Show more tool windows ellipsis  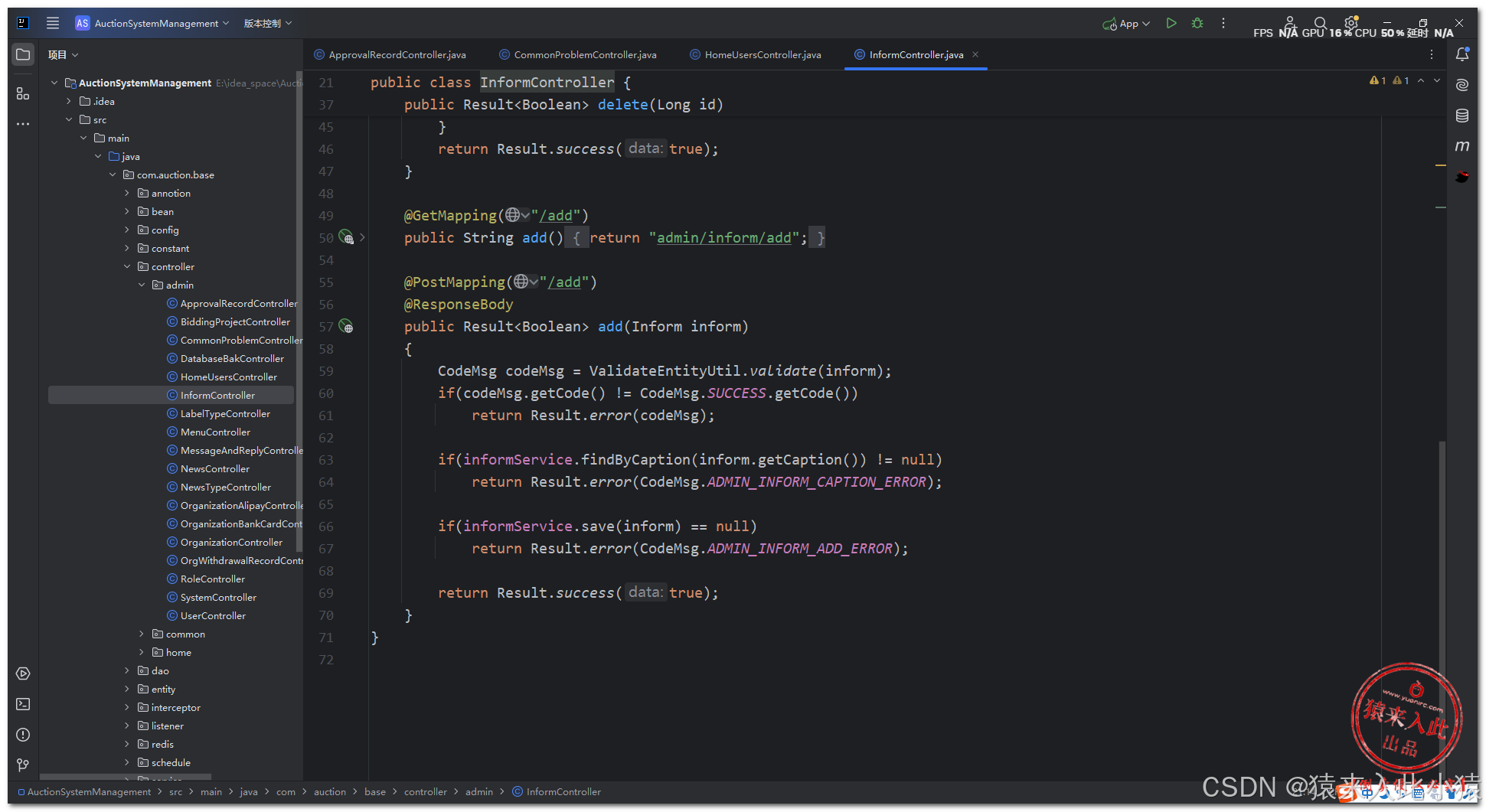23,123
